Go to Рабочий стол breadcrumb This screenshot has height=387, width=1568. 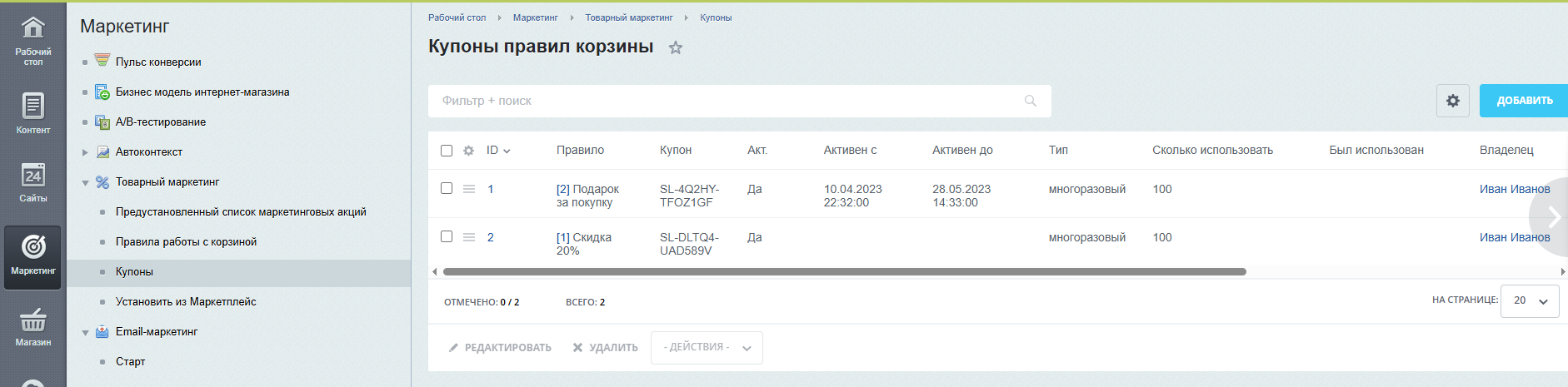[457, 17]
